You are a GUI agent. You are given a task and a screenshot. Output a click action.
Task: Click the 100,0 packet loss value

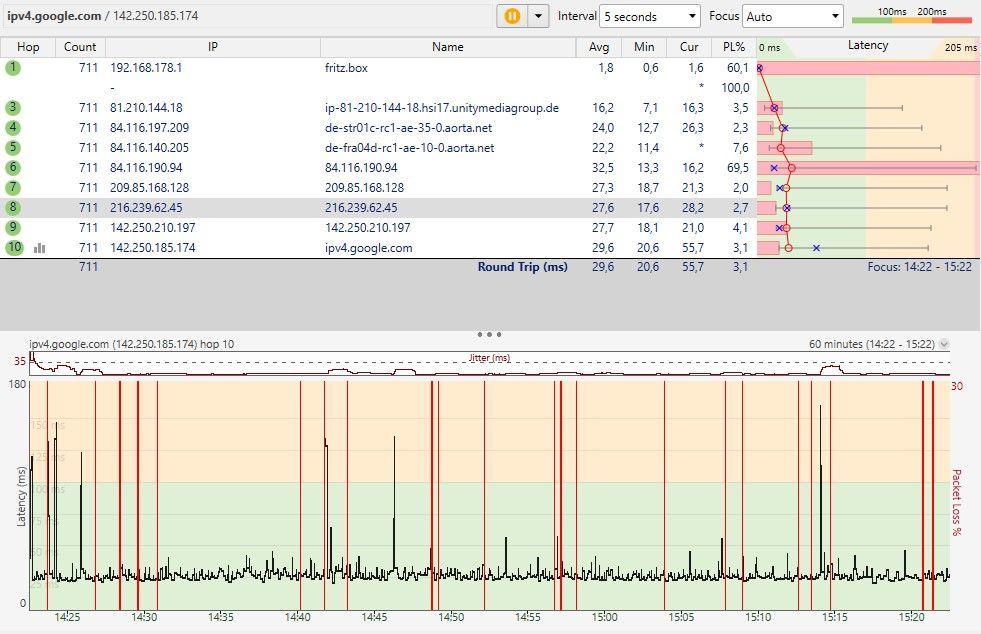735,88
